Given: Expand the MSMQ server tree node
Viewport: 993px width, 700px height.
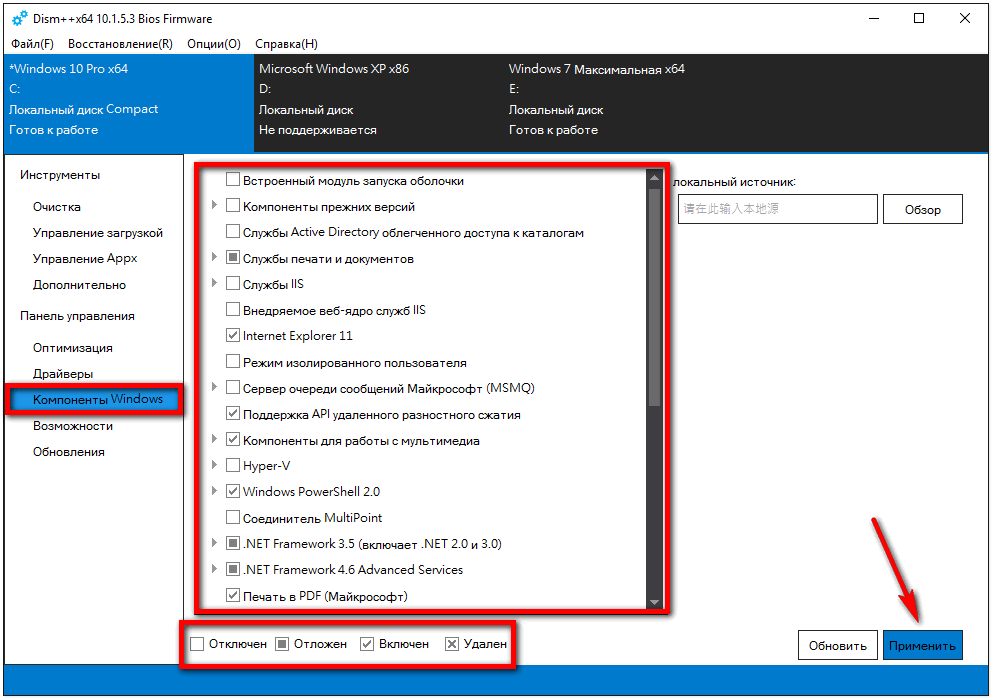Looking at the screenshot, I should coord(214,386).
